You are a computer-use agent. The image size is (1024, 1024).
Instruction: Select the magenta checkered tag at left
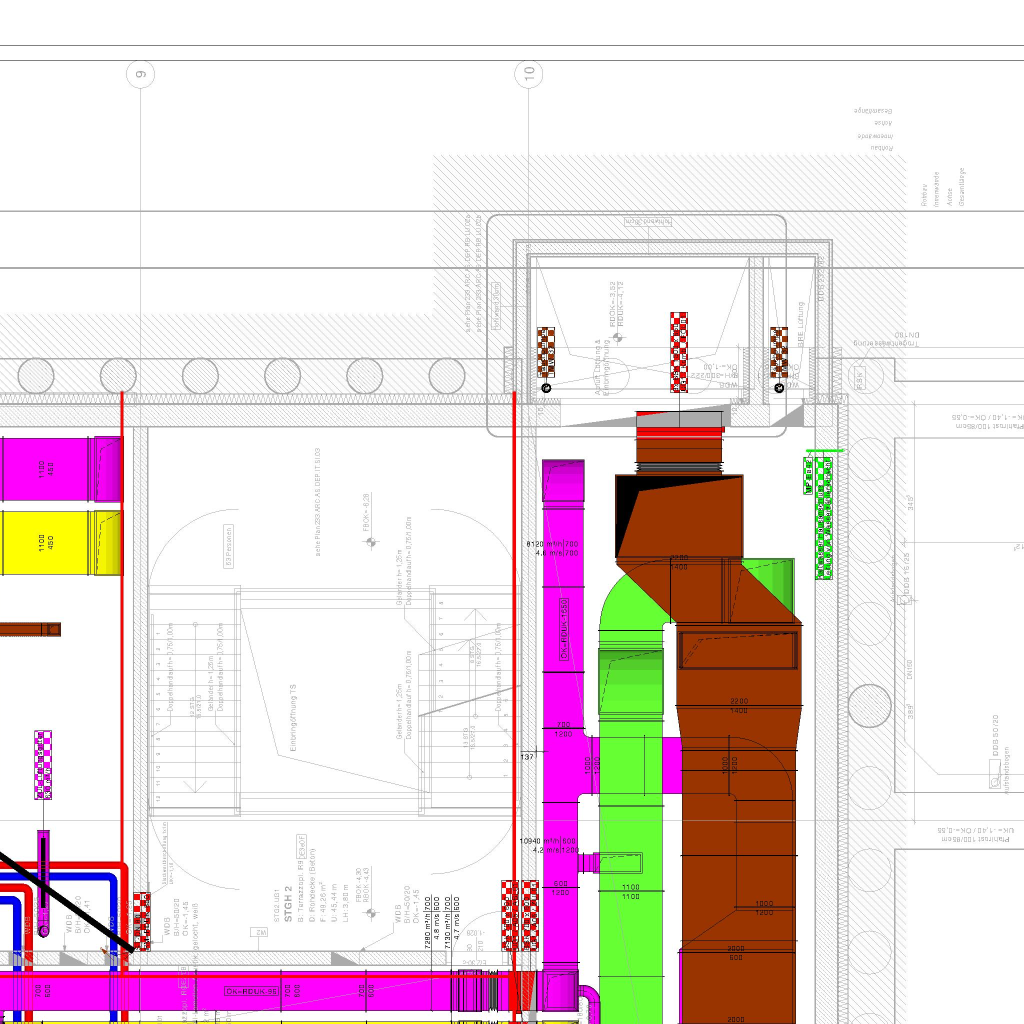[x=43, y=765]
